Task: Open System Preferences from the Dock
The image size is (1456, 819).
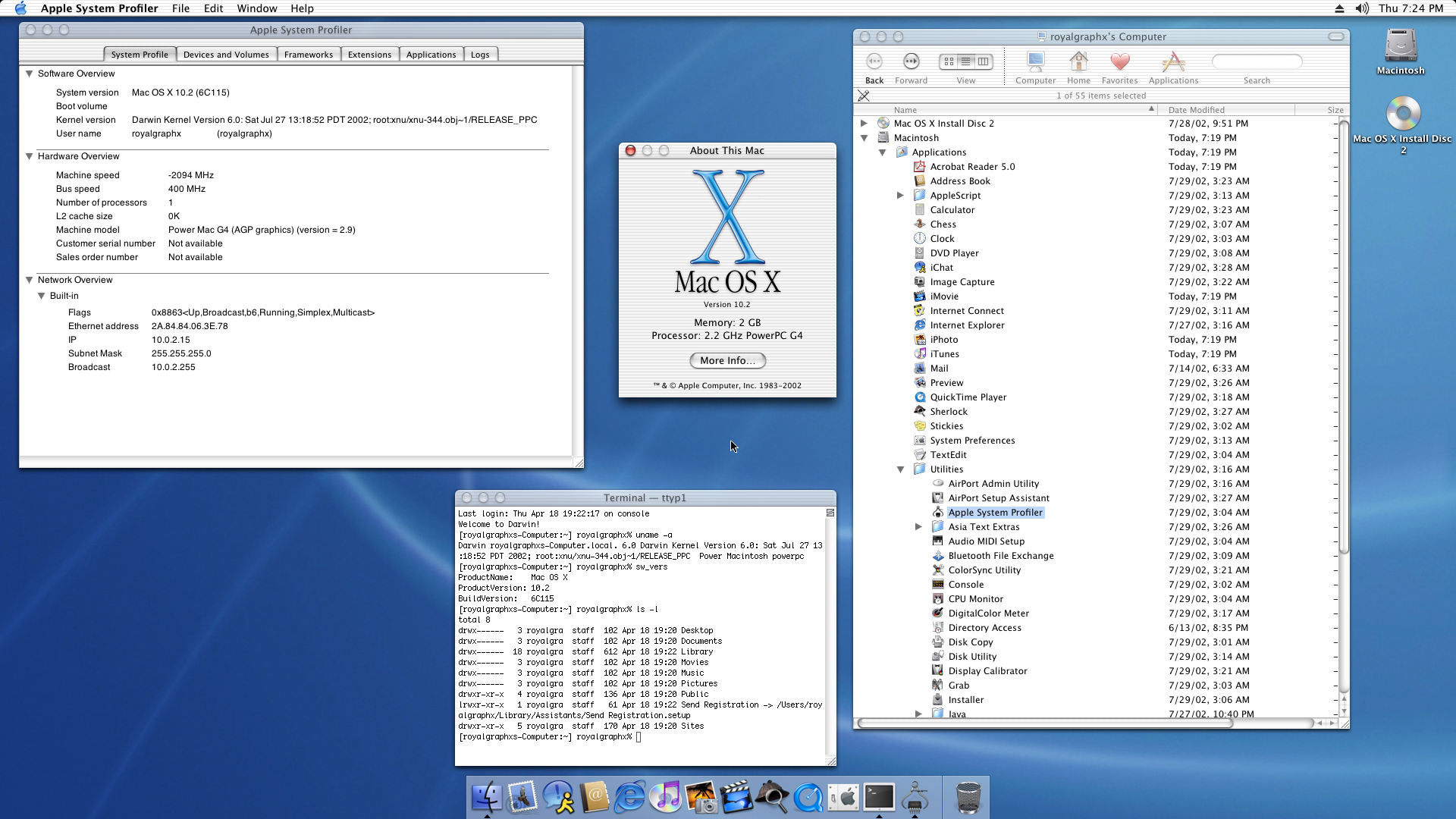Action: 843,798
